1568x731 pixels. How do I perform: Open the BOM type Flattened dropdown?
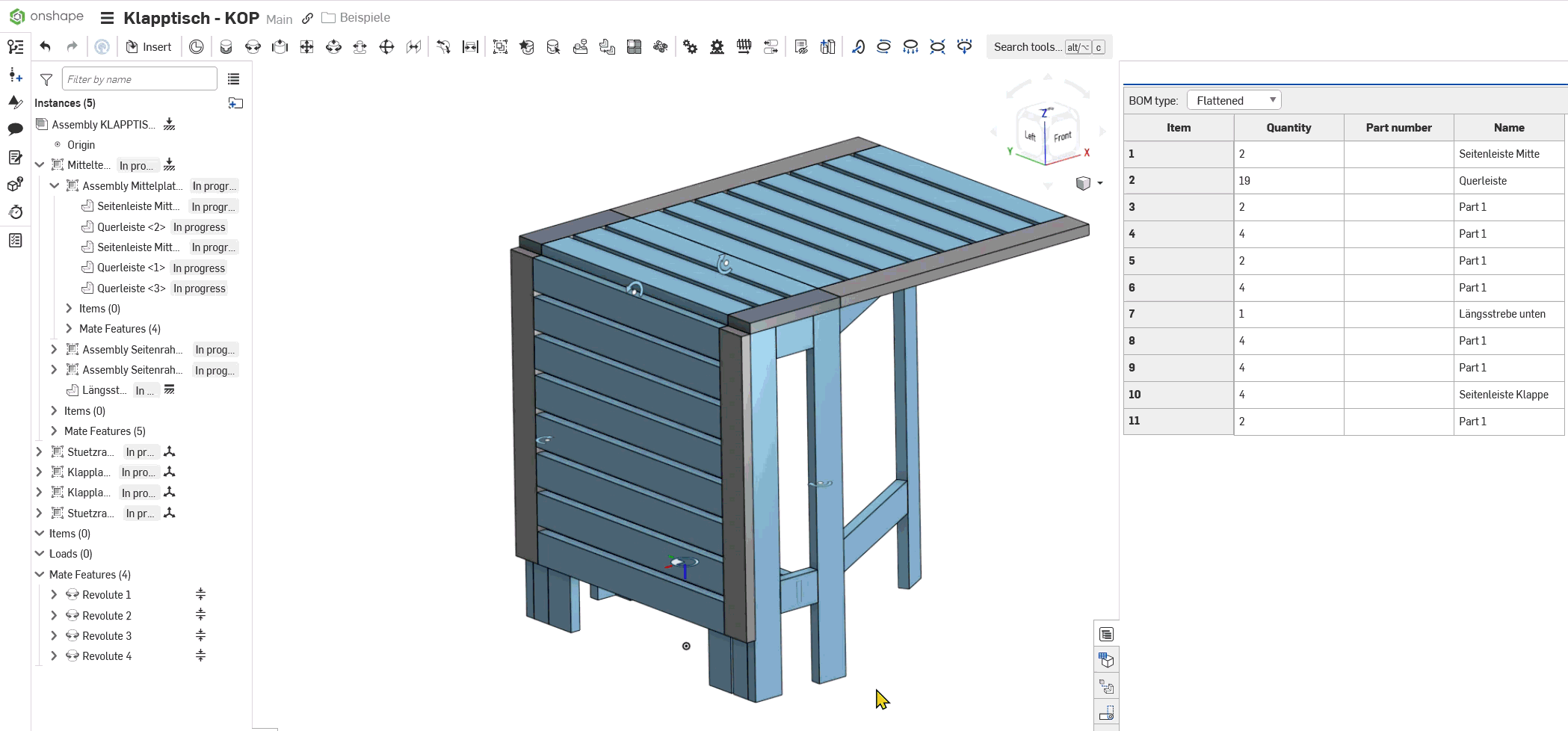point(1234,100)
